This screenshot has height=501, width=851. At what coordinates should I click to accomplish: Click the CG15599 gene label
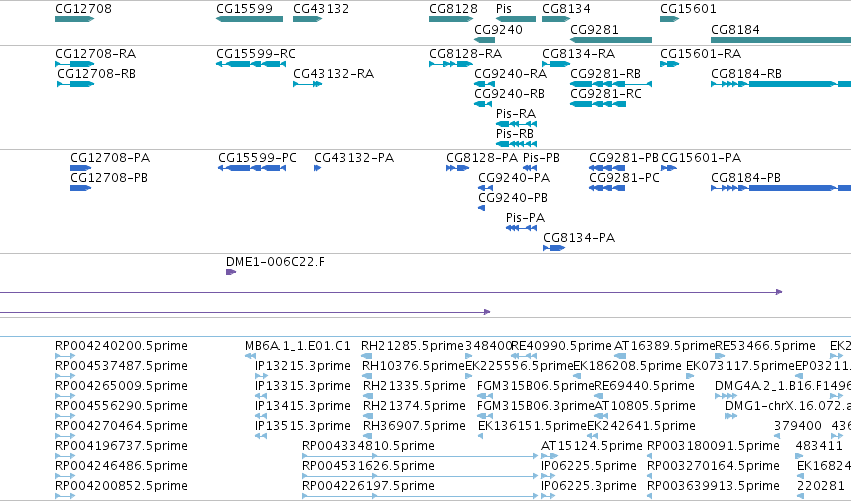coord(244,9)
